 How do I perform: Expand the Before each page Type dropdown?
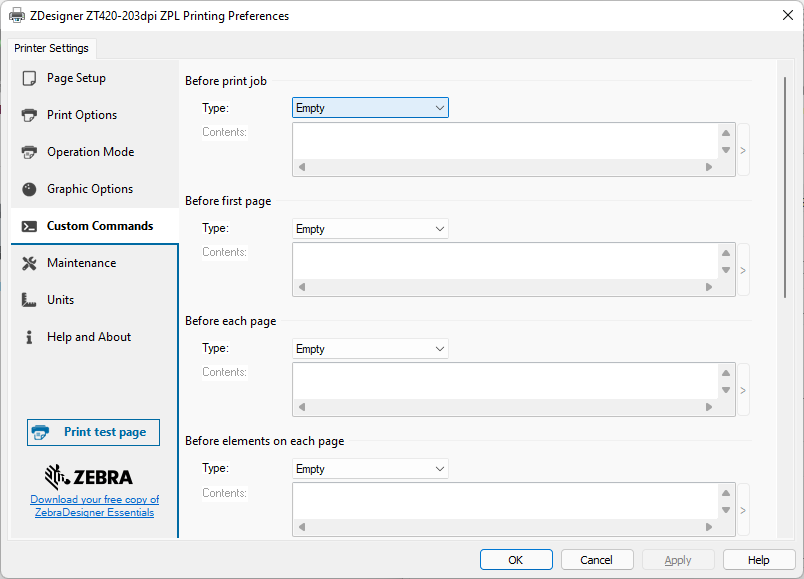[x=369, y=349]
